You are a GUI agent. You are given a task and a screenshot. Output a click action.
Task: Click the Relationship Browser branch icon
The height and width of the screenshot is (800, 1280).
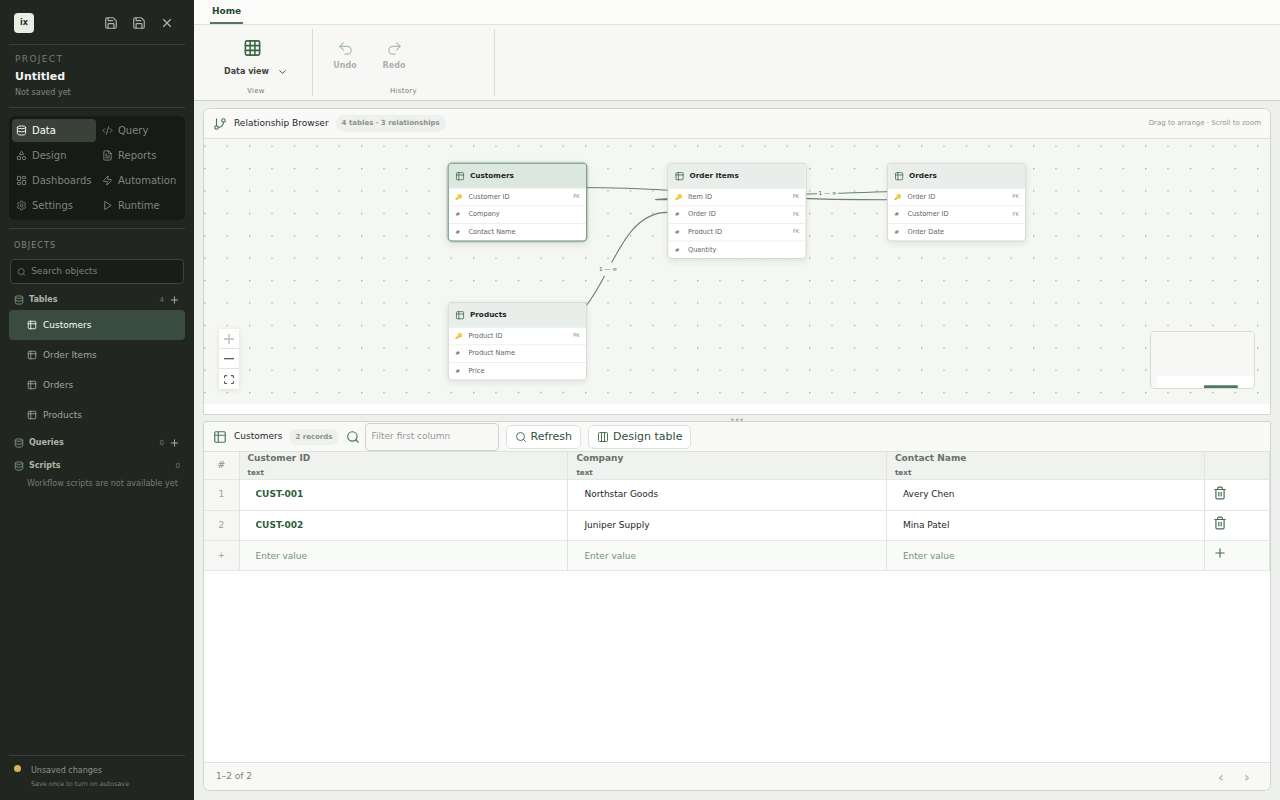tap(220, 123)
